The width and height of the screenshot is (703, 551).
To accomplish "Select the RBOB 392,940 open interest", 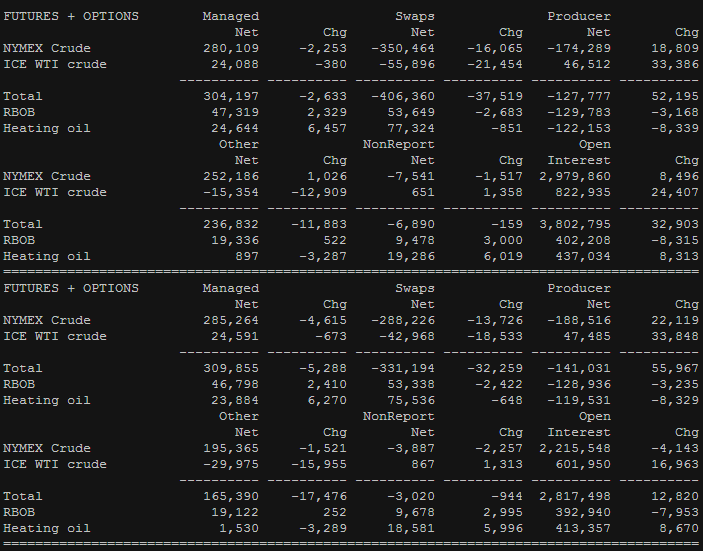I will [583, 512].
